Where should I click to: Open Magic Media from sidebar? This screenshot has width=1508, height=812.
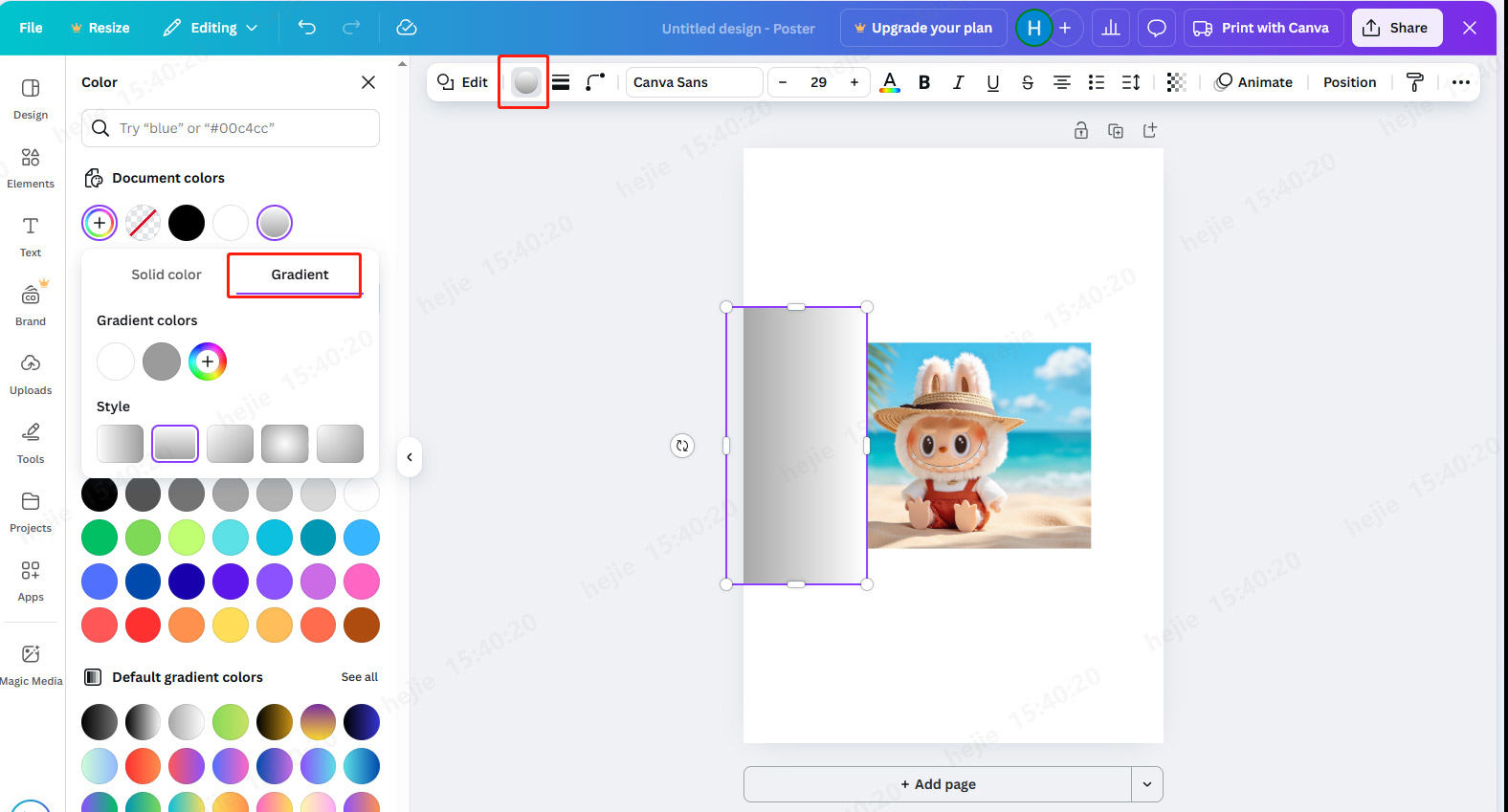click(31, 665)
